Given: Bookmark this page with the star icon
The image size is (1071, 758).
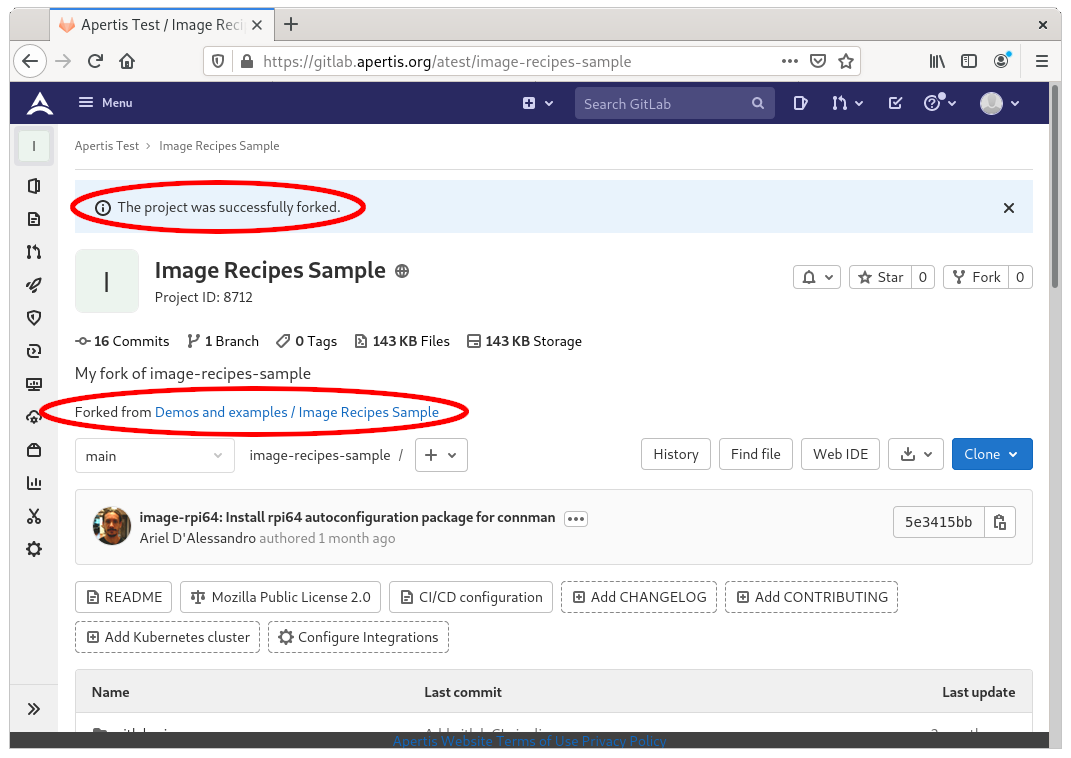Looking at the screenshot, I should click(846, 61).
